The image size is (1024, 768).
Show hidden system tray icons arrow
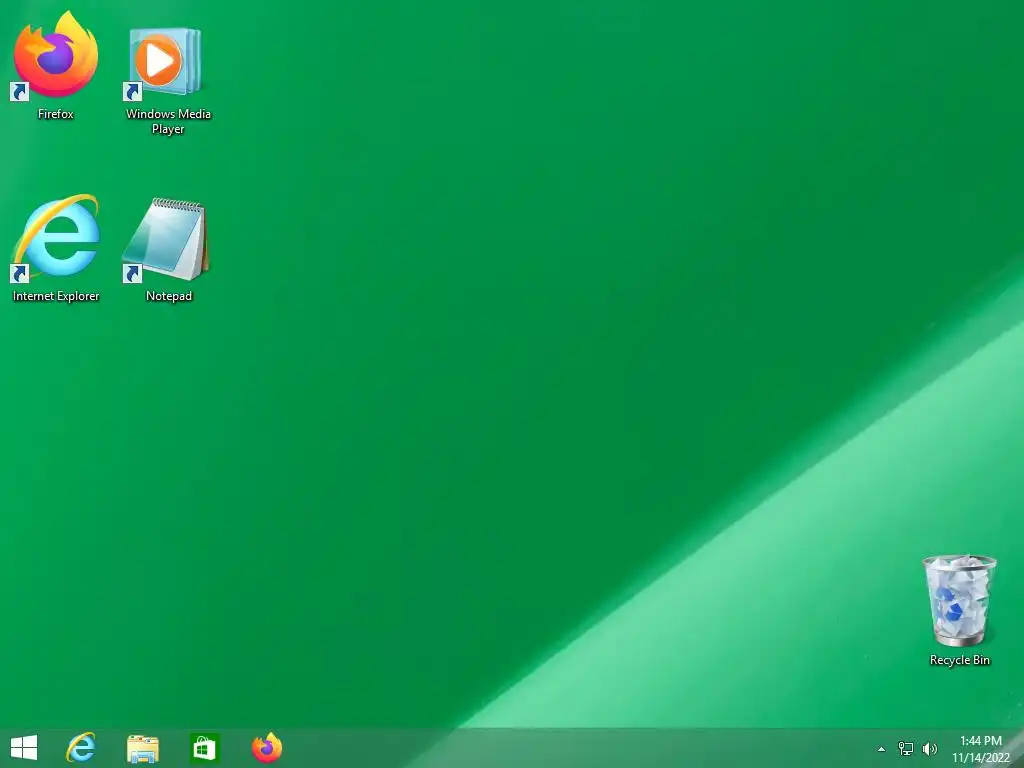pyautogui.click(x=882, y=749)
